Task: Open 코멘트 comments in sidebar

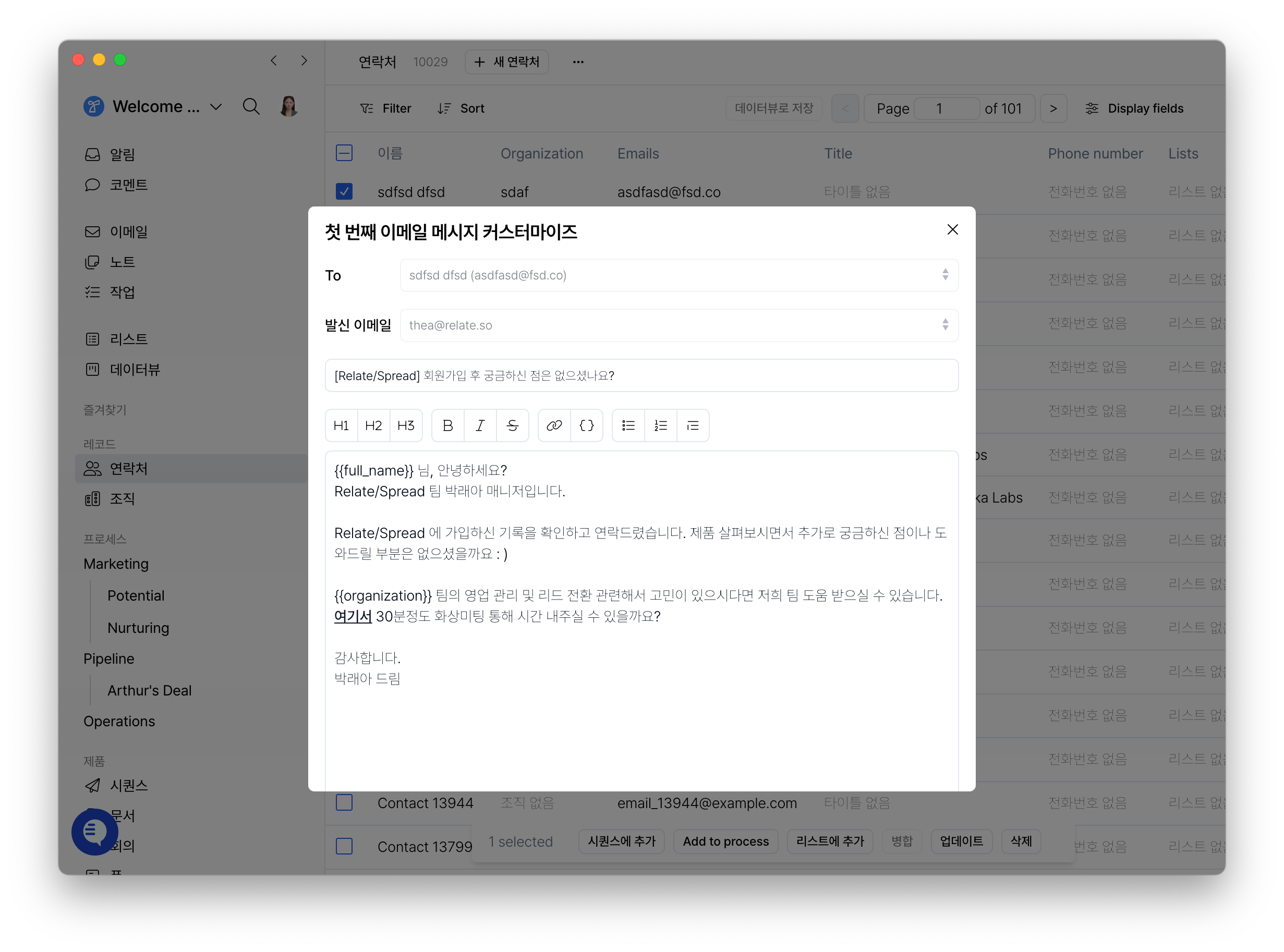Action: point(116,185)
